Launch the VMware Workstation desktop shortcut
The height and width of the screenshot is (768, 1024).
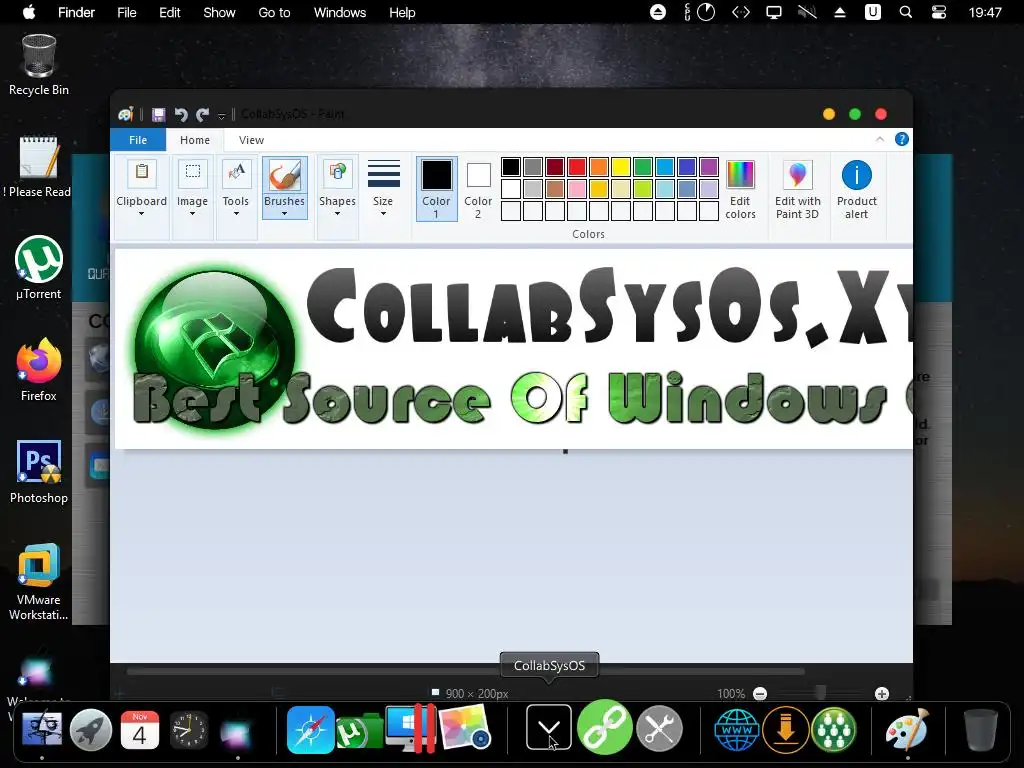pos(39,581)
